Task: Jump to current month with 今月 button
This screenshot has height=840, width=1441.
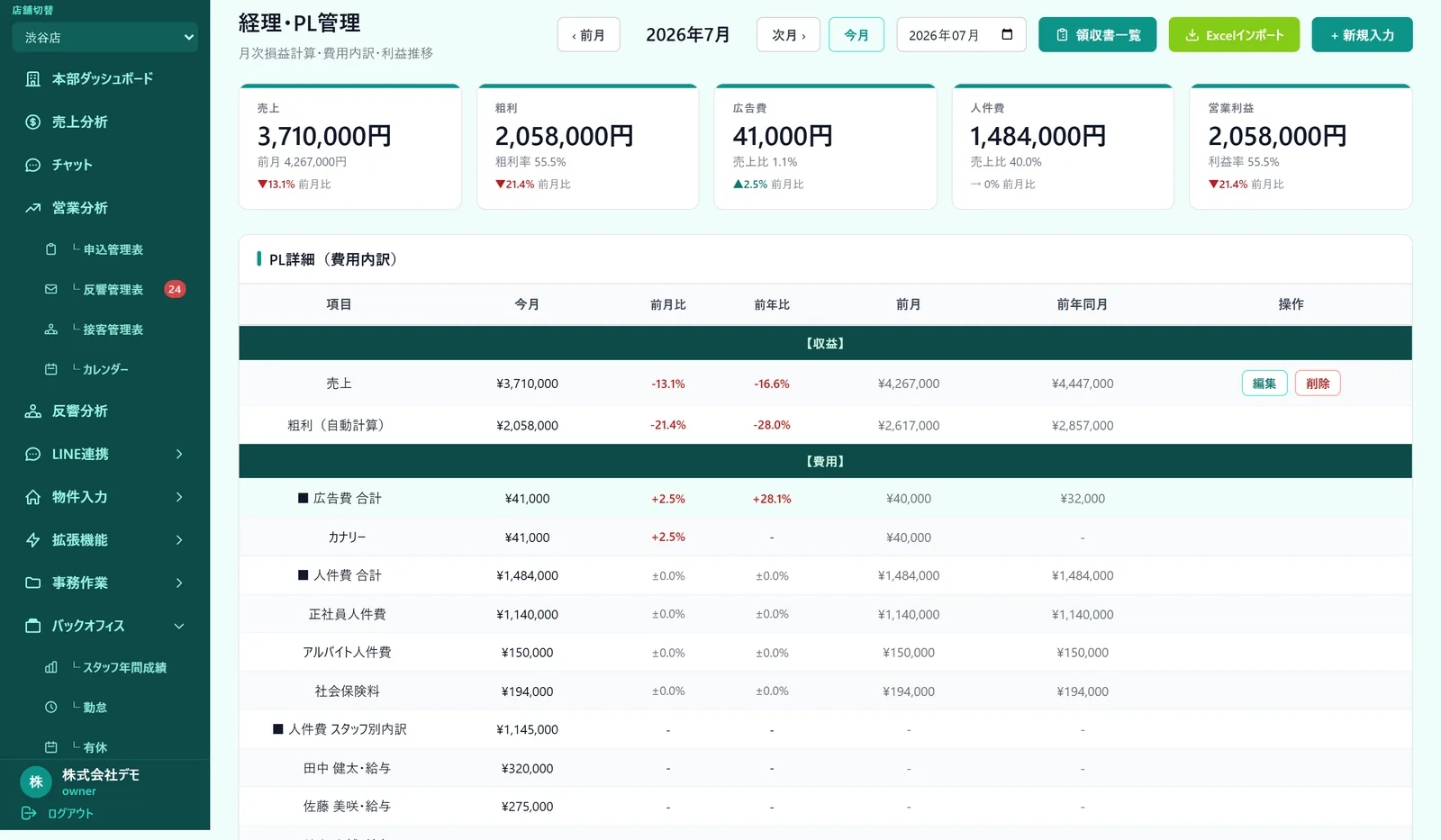Action: [x=856, y=35]
